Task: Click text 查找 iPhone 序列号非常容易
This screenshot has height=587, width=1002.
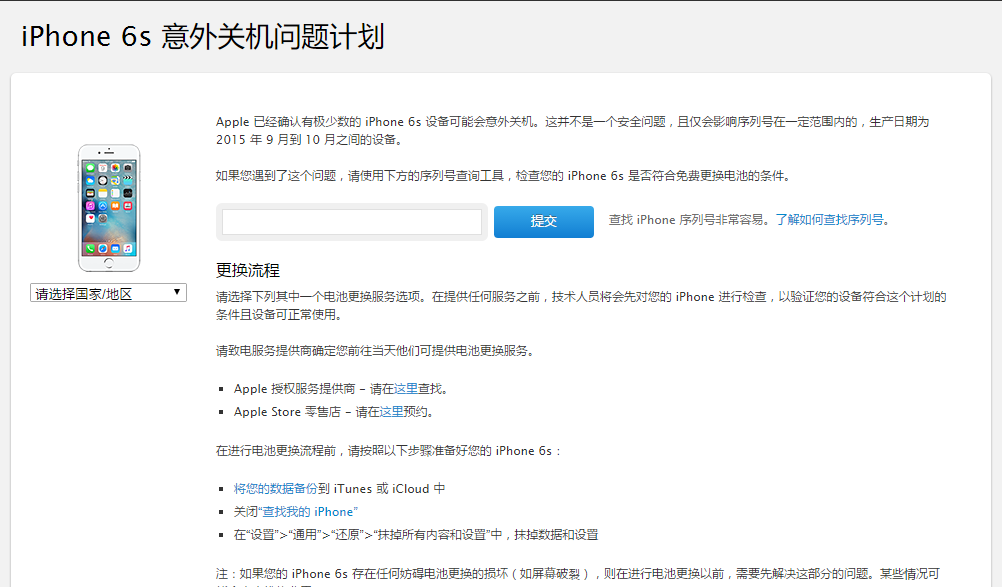Action: tap(686, 220)
